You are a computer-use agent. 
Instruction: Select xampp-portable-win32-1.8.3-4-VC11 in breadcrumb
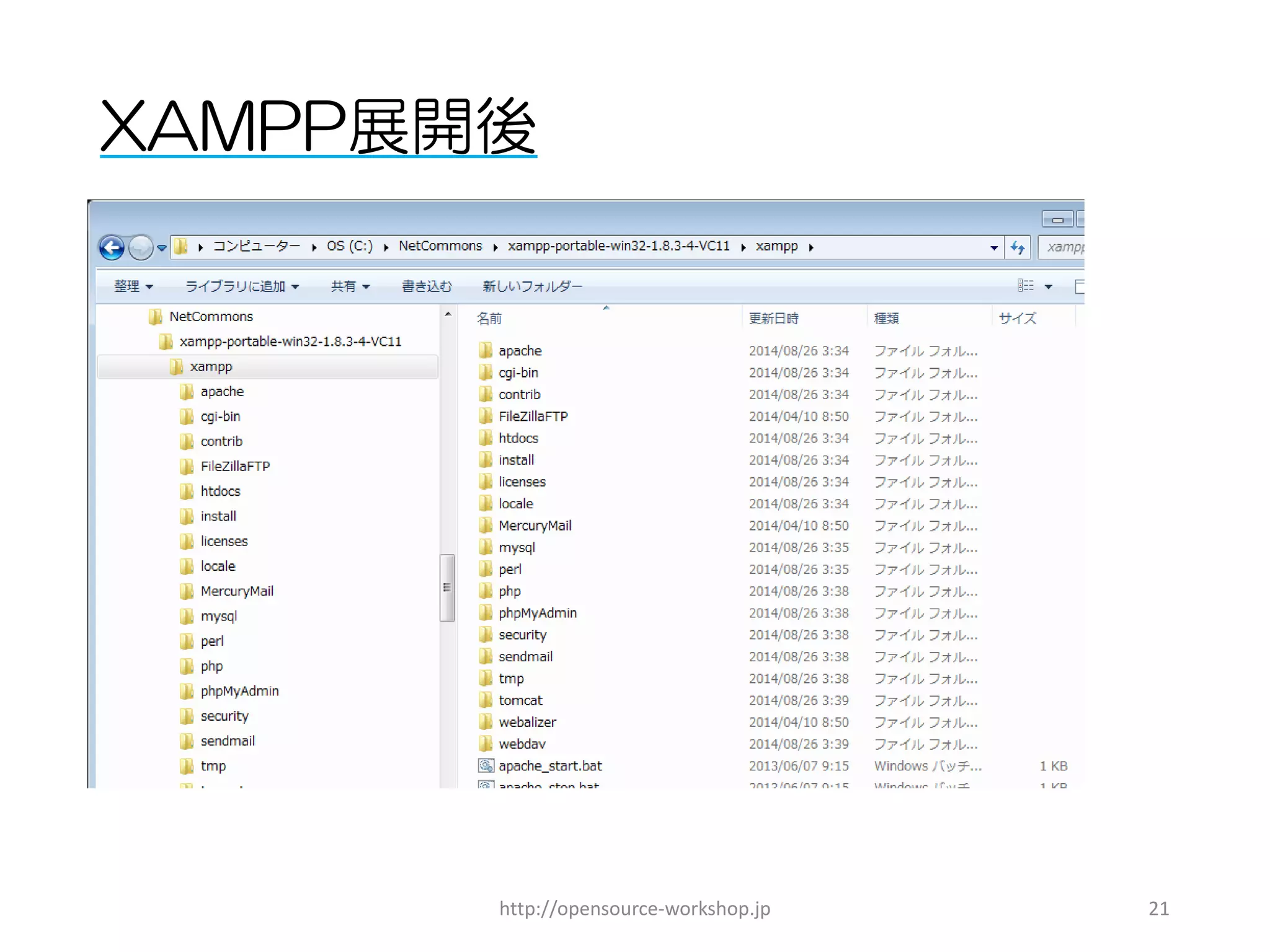[619, 246]
